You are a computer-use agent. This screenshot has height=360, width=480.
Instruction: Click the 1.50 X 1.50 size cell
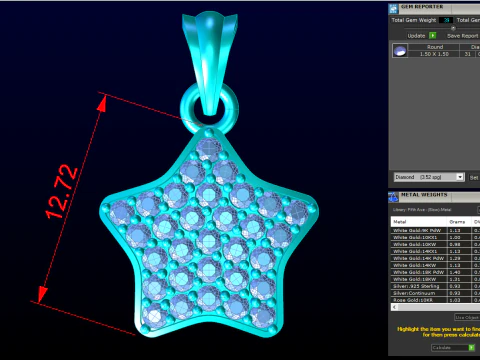pos(434,54)
